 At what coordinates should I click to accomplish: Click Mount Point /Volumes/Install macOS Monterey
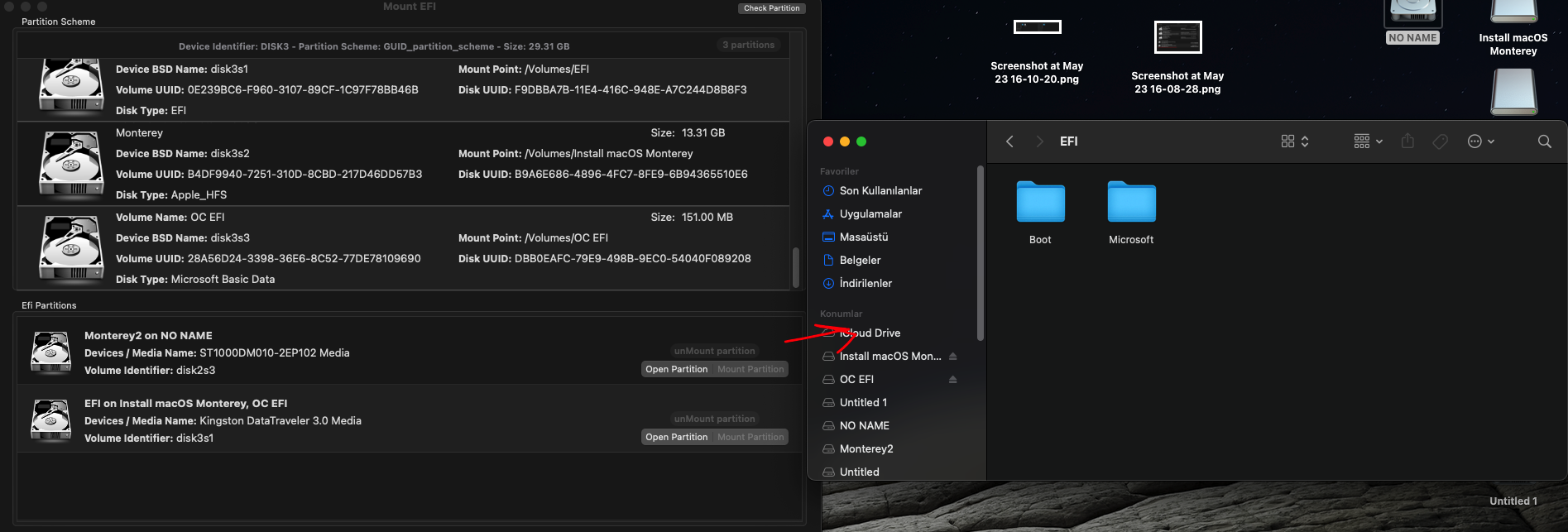pyautogui.click(x=576, y=153)
